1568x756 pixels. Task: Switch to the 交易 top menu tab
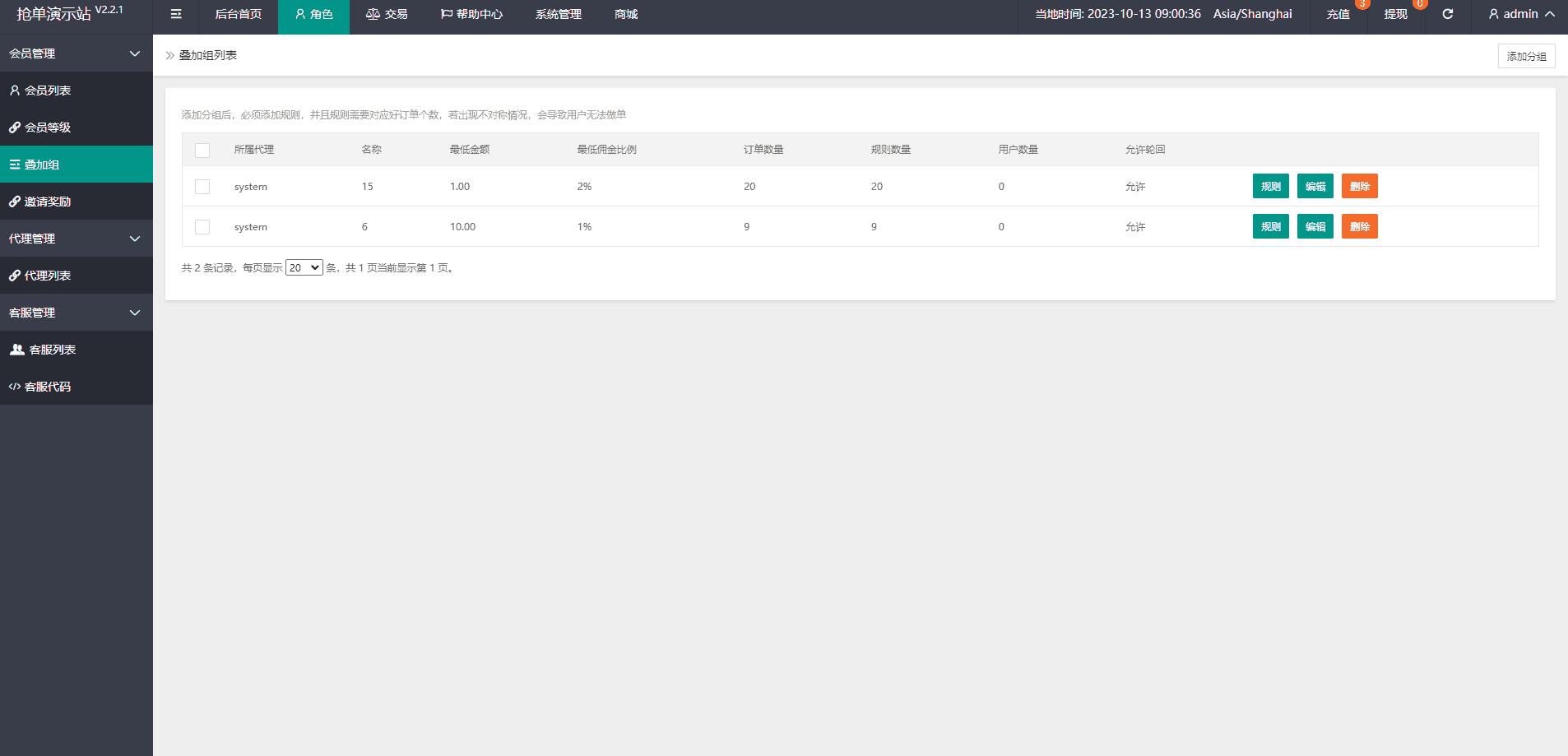coord(387,14)
